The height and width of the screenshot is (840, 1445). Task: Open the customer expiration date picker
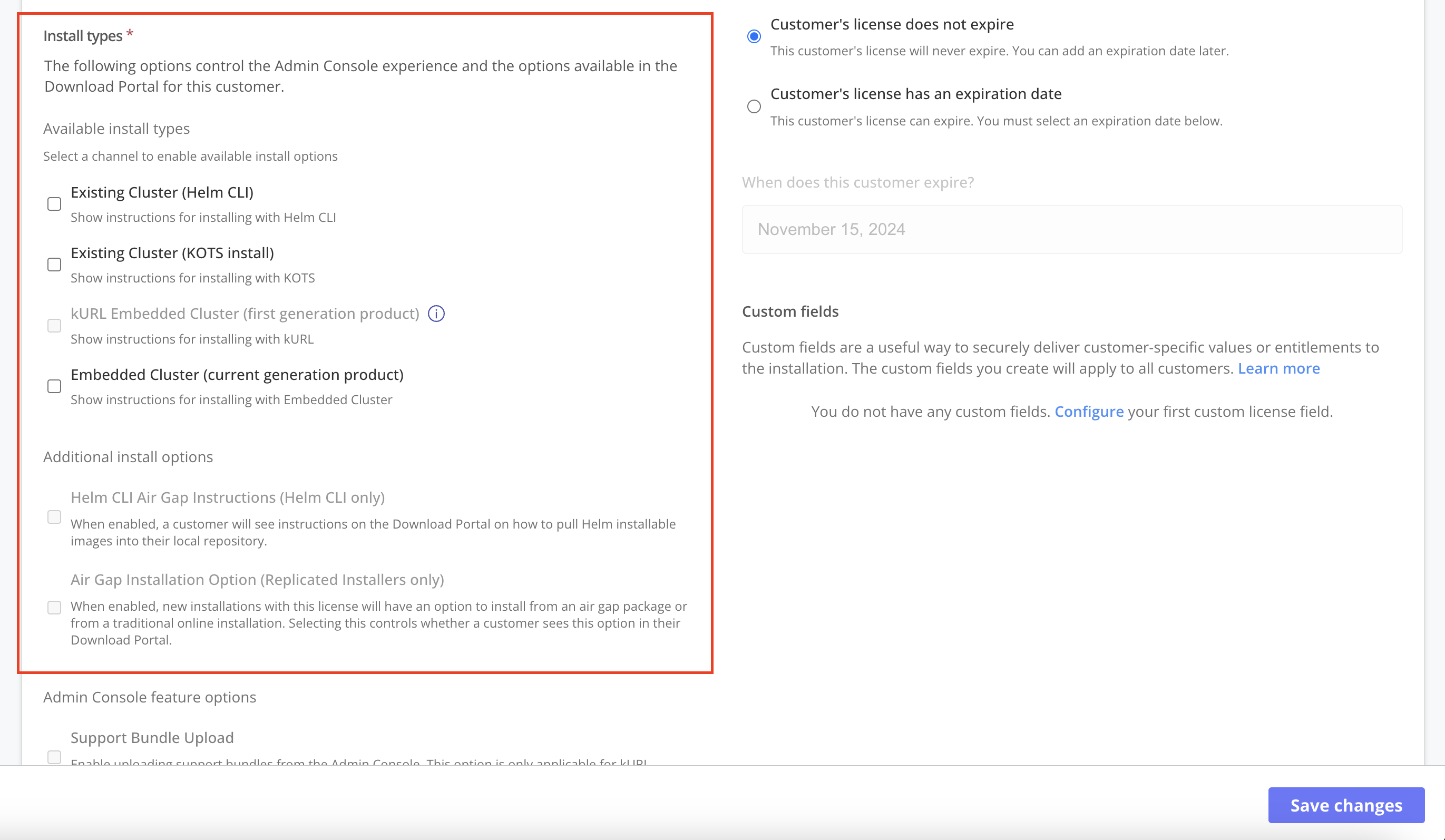pos(1071,229)
